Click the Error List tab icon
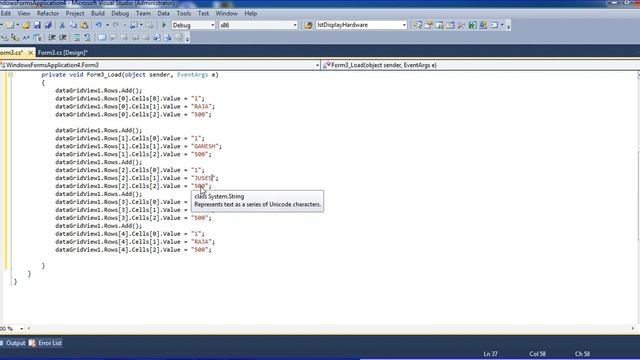 point(32,343)
